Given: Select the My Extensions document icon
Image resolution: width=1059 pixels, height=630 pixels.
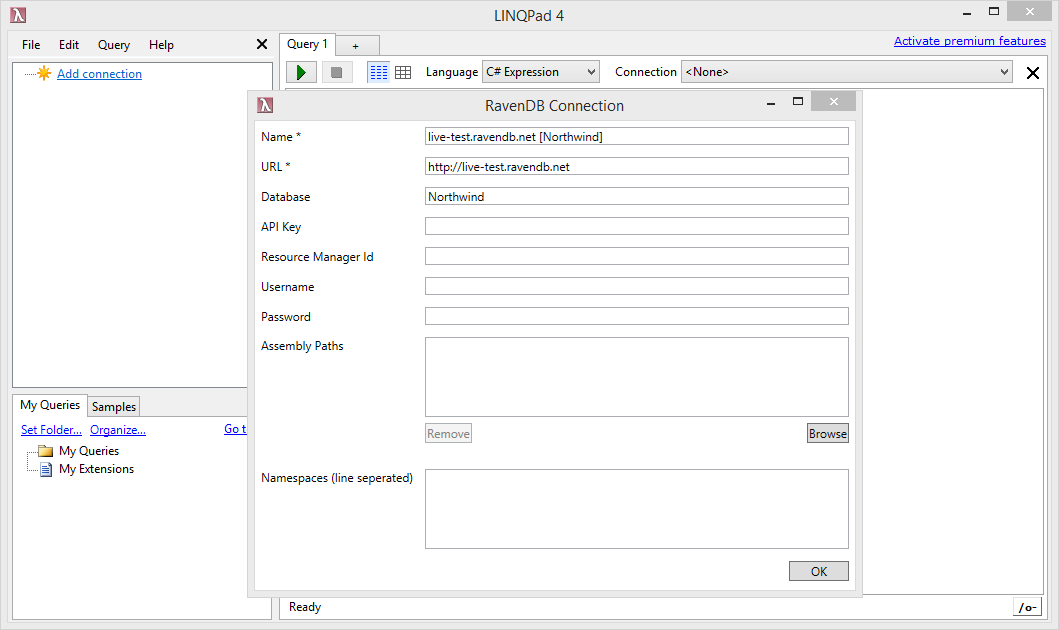Looking at the screenshot, I should click(x=46, y=469).
